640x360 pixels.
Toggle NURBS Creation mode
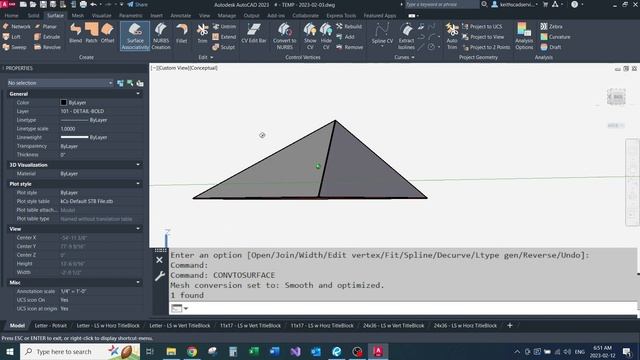click(161, 36)
